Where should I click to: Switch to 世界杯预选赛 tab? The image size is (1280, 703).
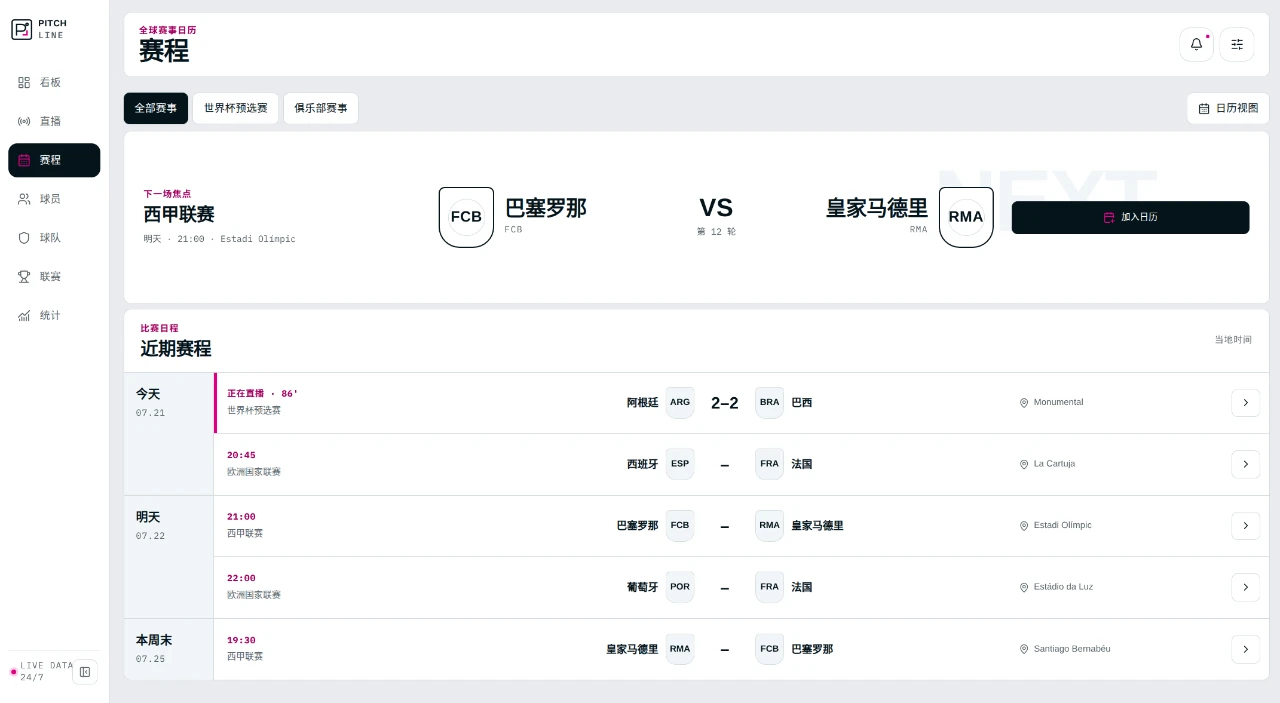(x=236, y=108)
